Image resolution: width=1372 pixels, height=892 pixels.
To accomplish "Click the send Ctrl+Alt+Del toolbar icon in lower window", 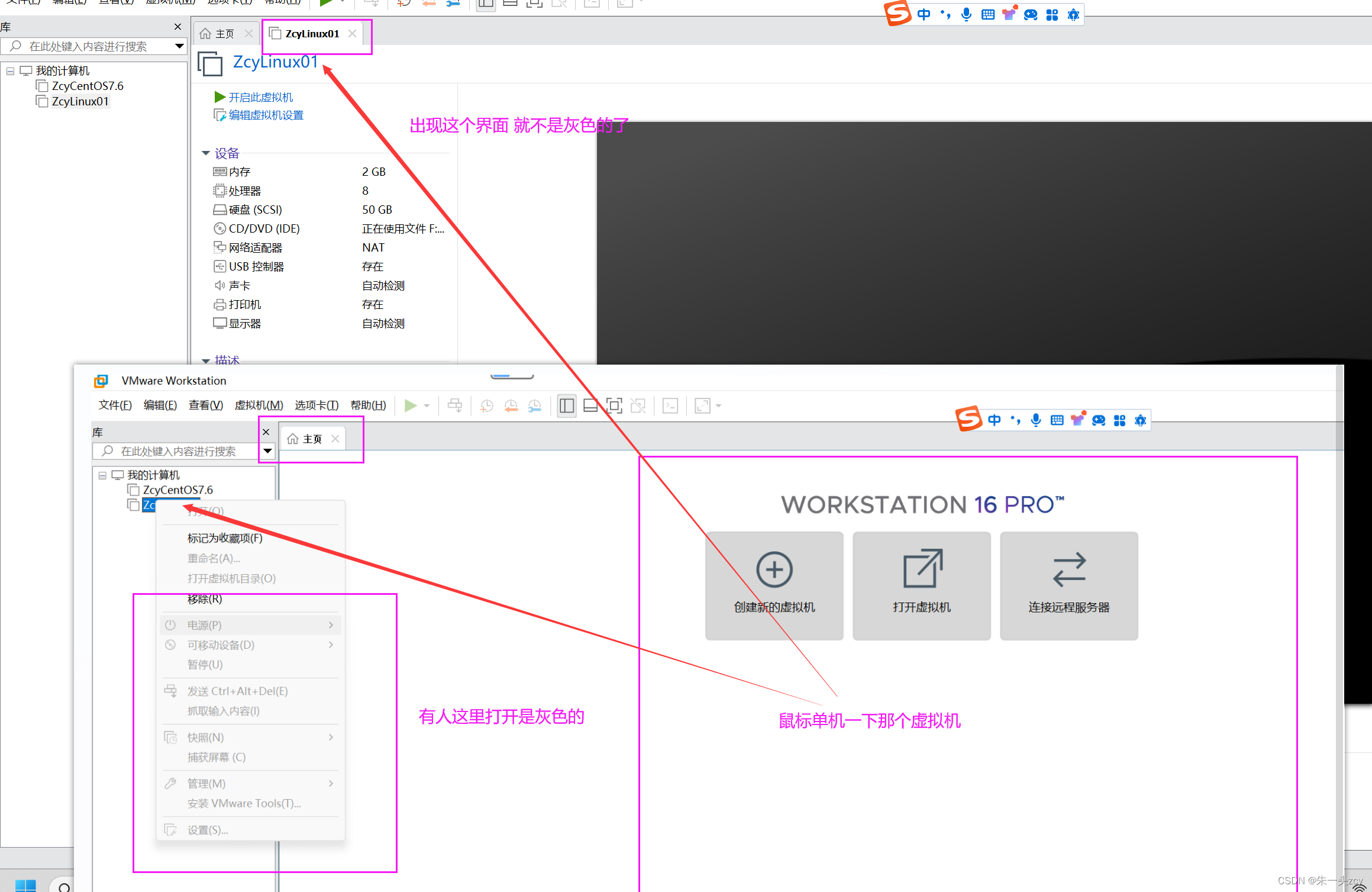I will [455, 406].
